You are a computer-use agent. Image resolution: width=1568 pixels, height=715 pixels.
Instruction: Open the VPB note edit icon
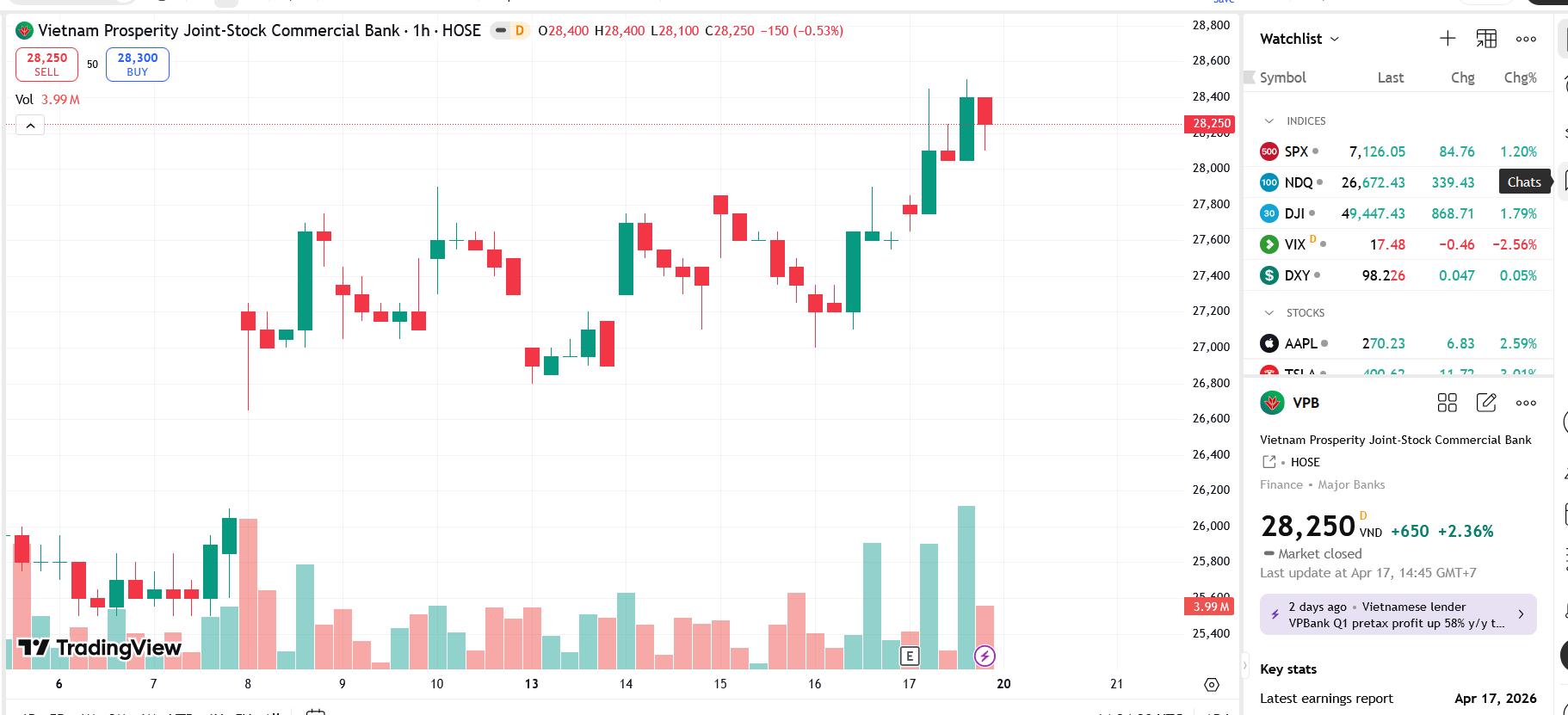(1486, 403)
